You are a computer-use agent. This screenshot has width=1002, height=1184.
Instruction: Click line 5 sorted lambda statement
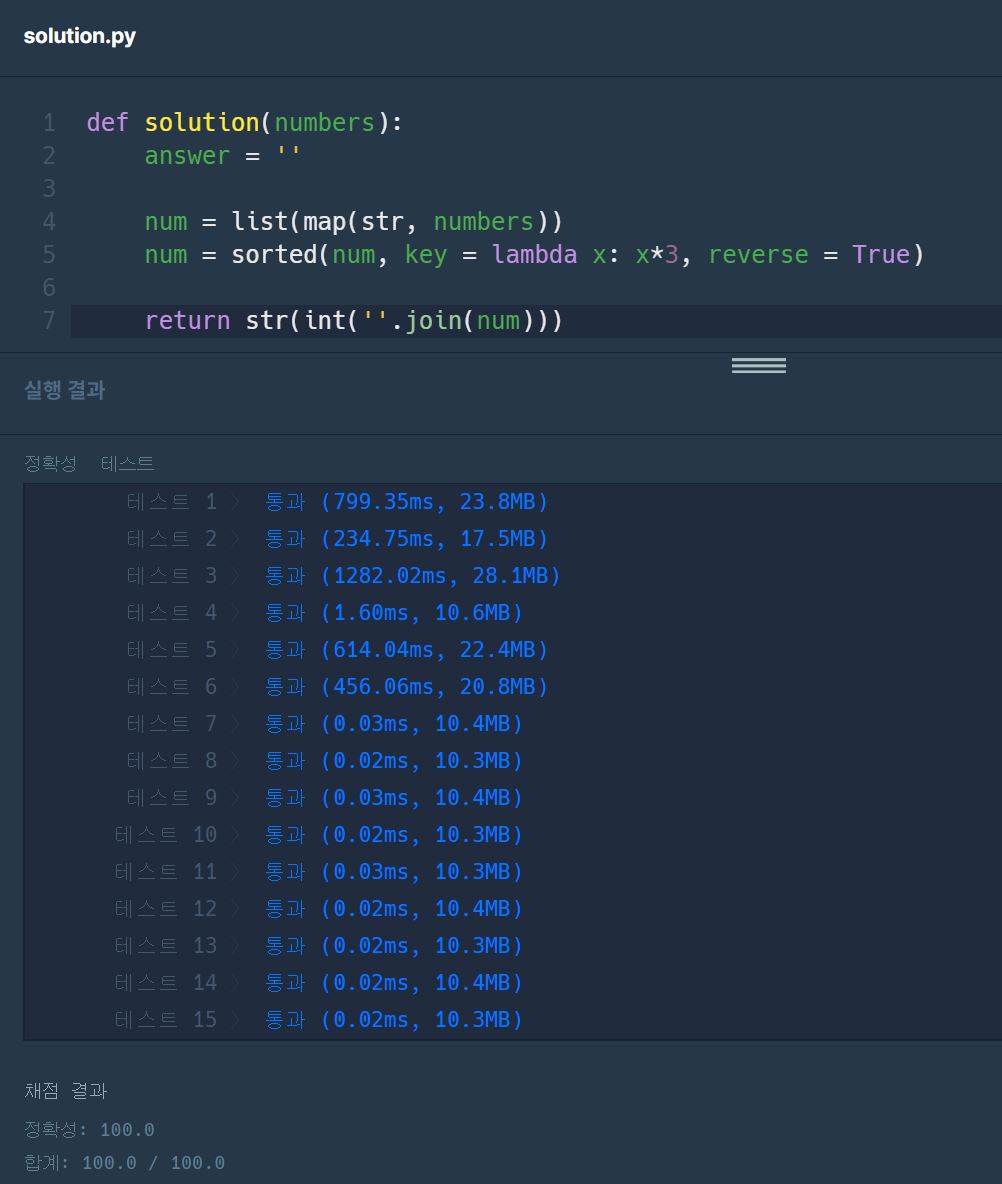click(534, 254)
